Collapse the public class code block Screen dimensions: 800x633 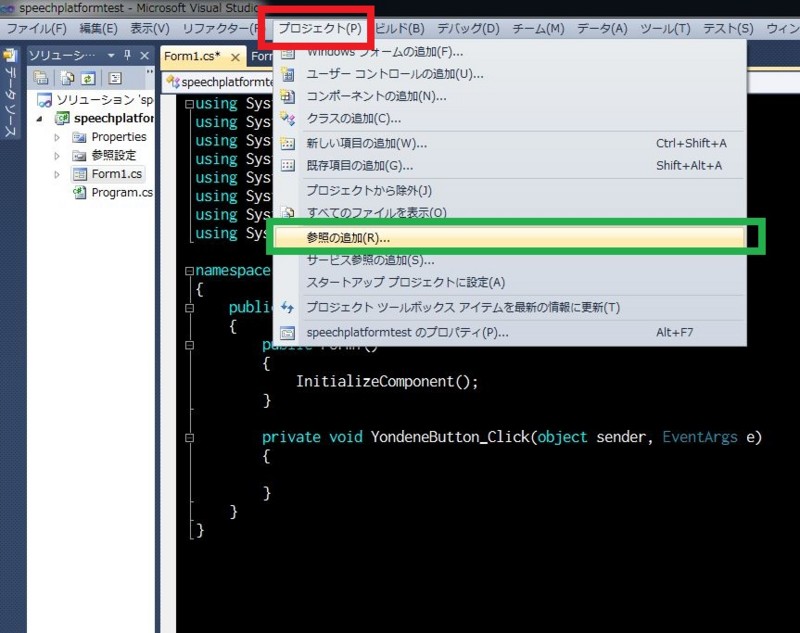pos(189,308)
